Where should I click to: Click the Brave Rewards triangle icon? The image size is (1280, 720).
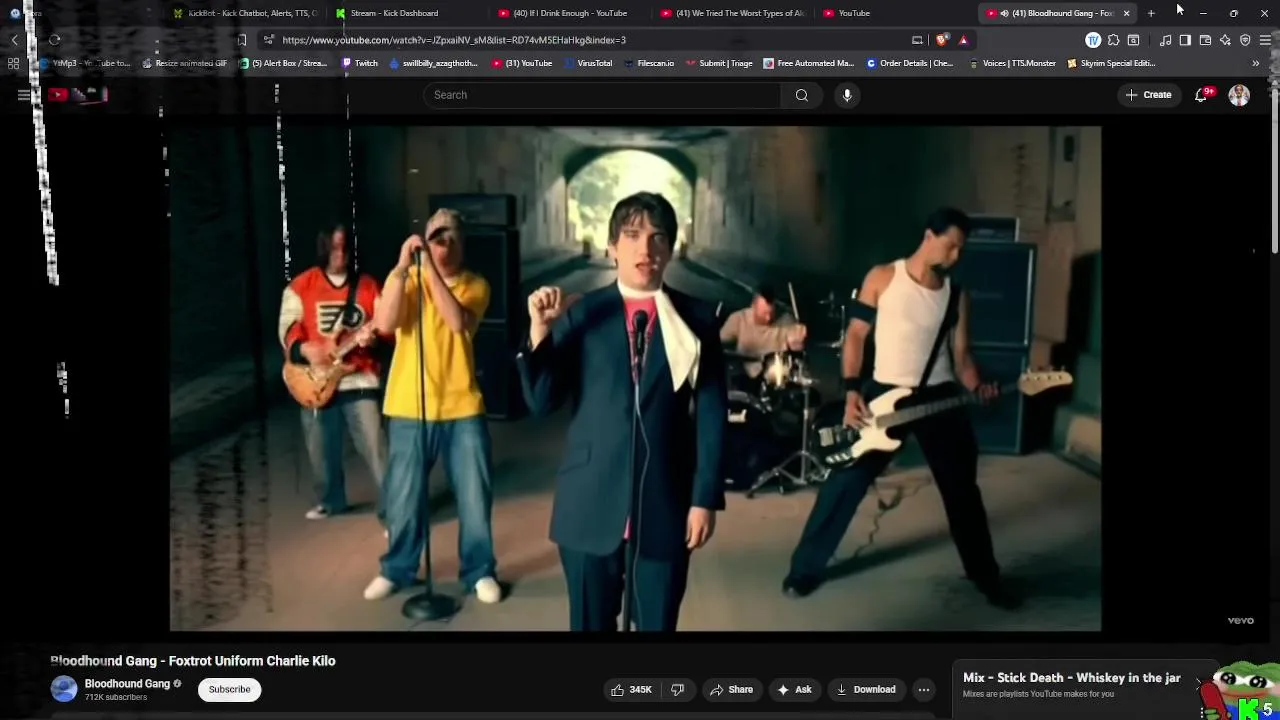pos(963,40)
